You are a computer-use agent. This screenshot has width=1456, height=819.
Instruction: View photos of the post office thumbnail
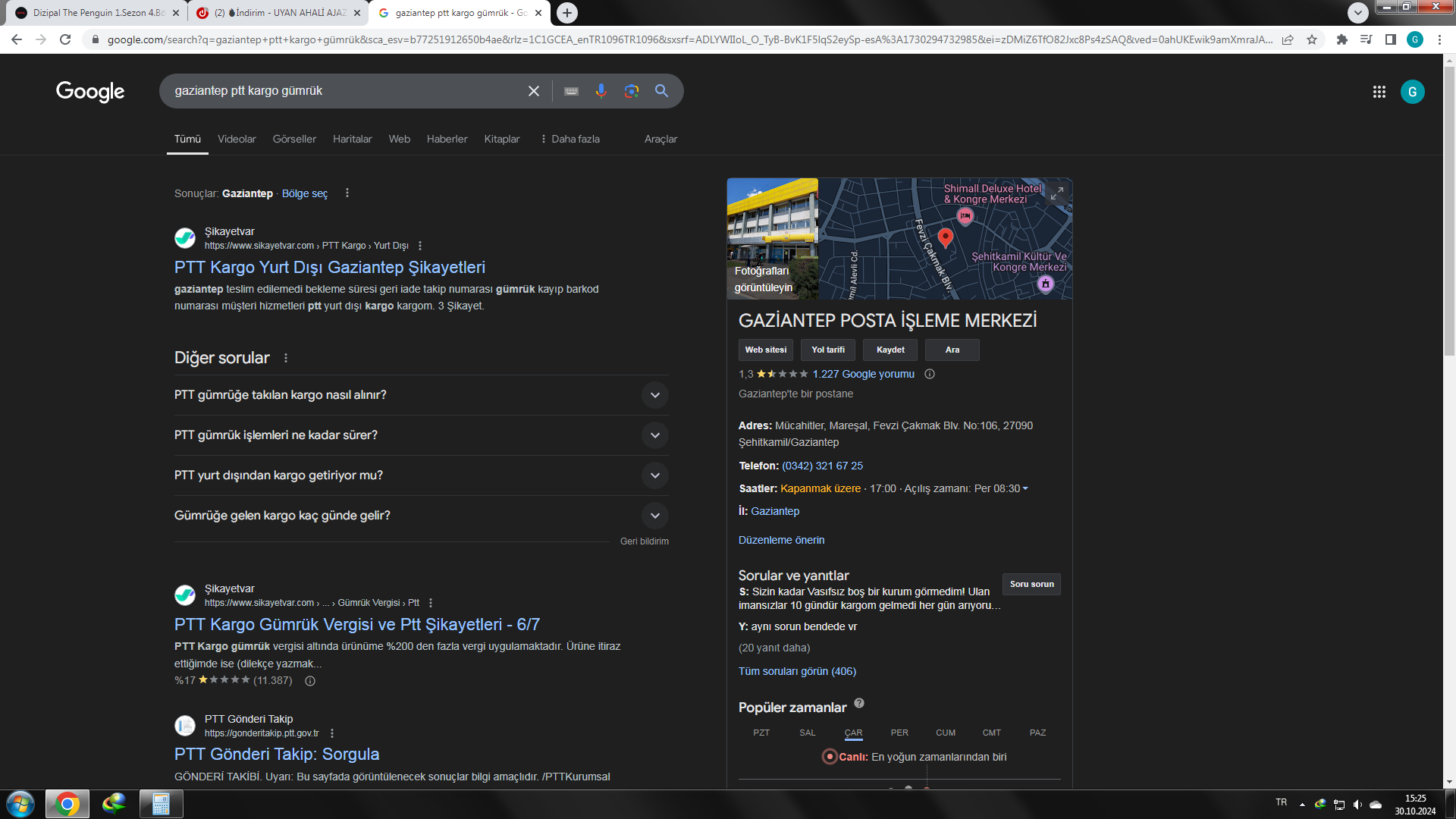tap(772, 239)
